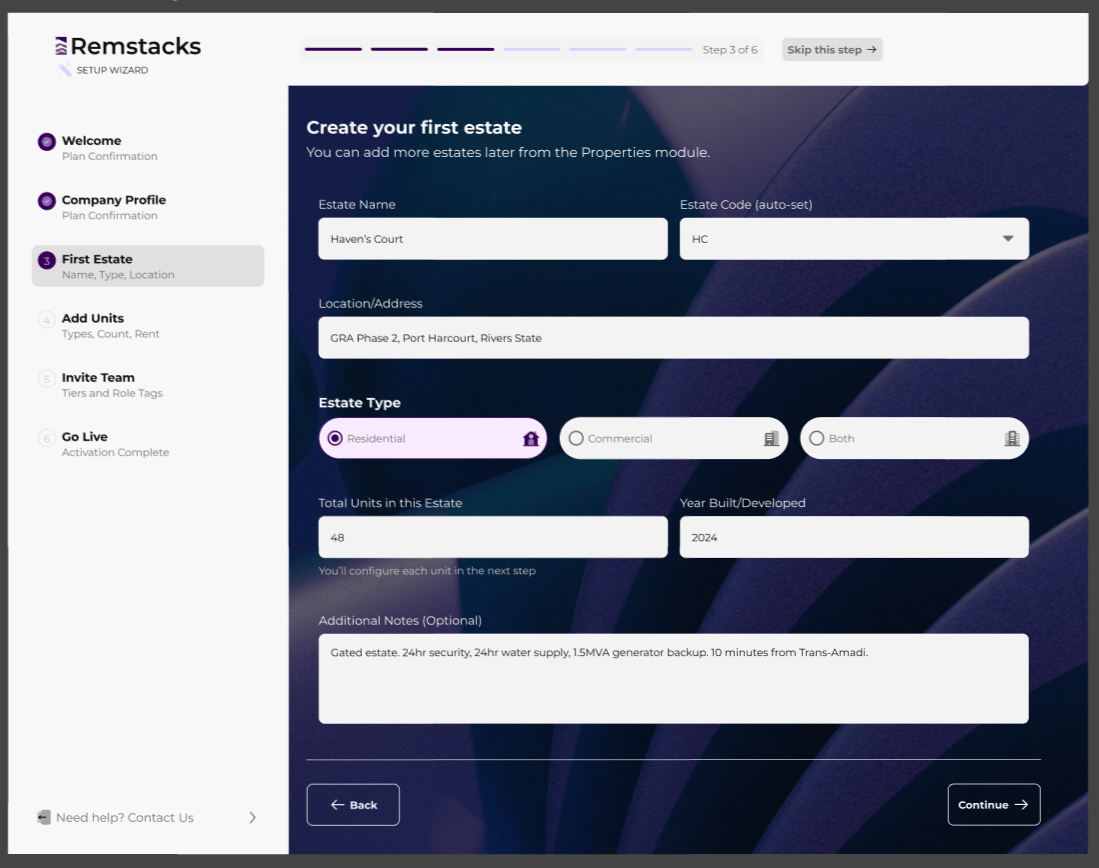Expand the Need help chevron

[x=252, y=818]
